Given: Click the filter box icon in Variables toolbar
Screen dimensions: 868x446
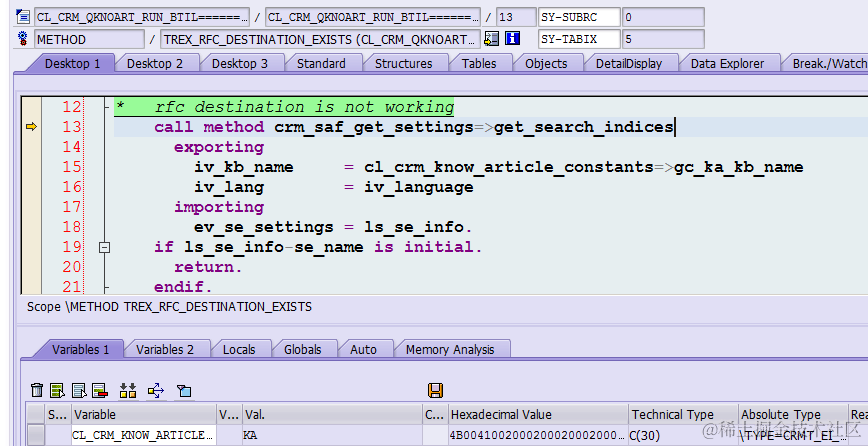Looking at the screenshot, I should (x=184, y=390).
